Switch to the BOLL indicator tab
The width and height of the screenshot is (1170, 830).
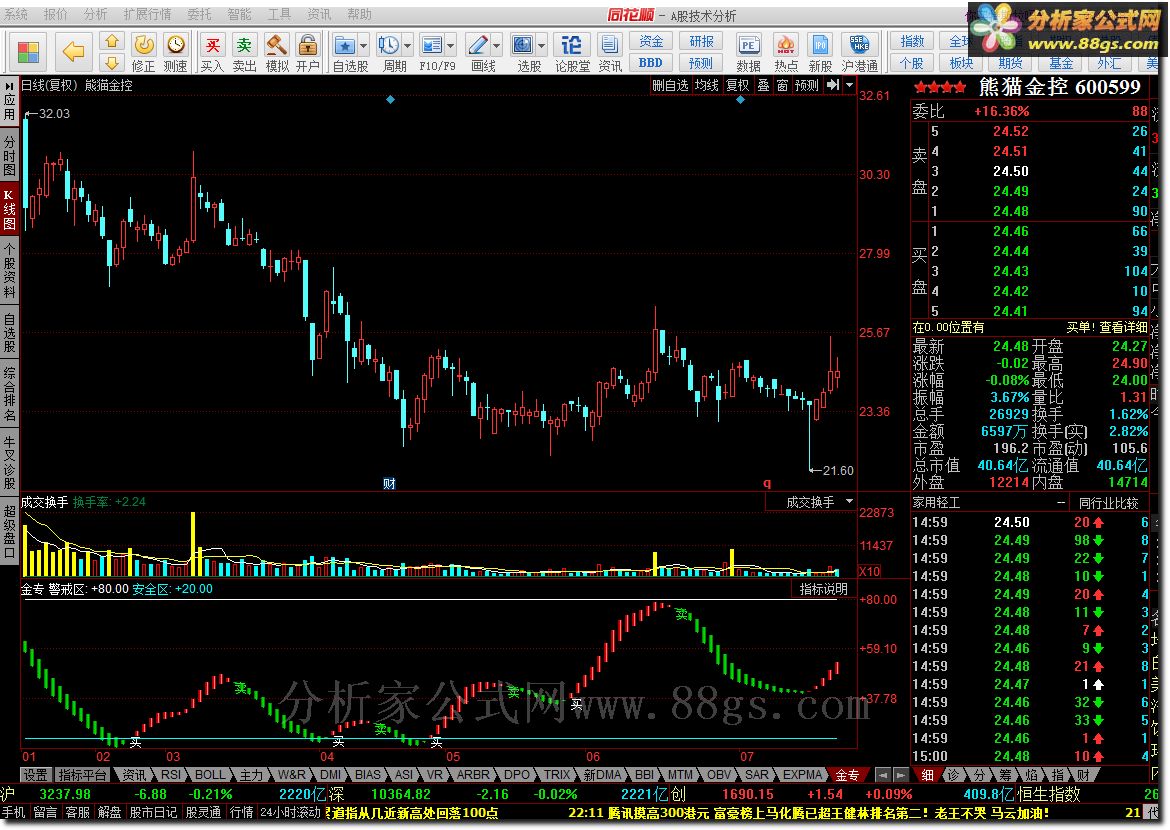(210, 775)
